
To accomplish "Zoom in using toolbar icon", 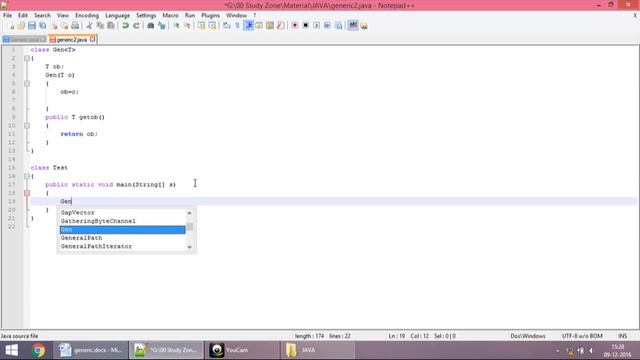I will (x=176, y=26).
